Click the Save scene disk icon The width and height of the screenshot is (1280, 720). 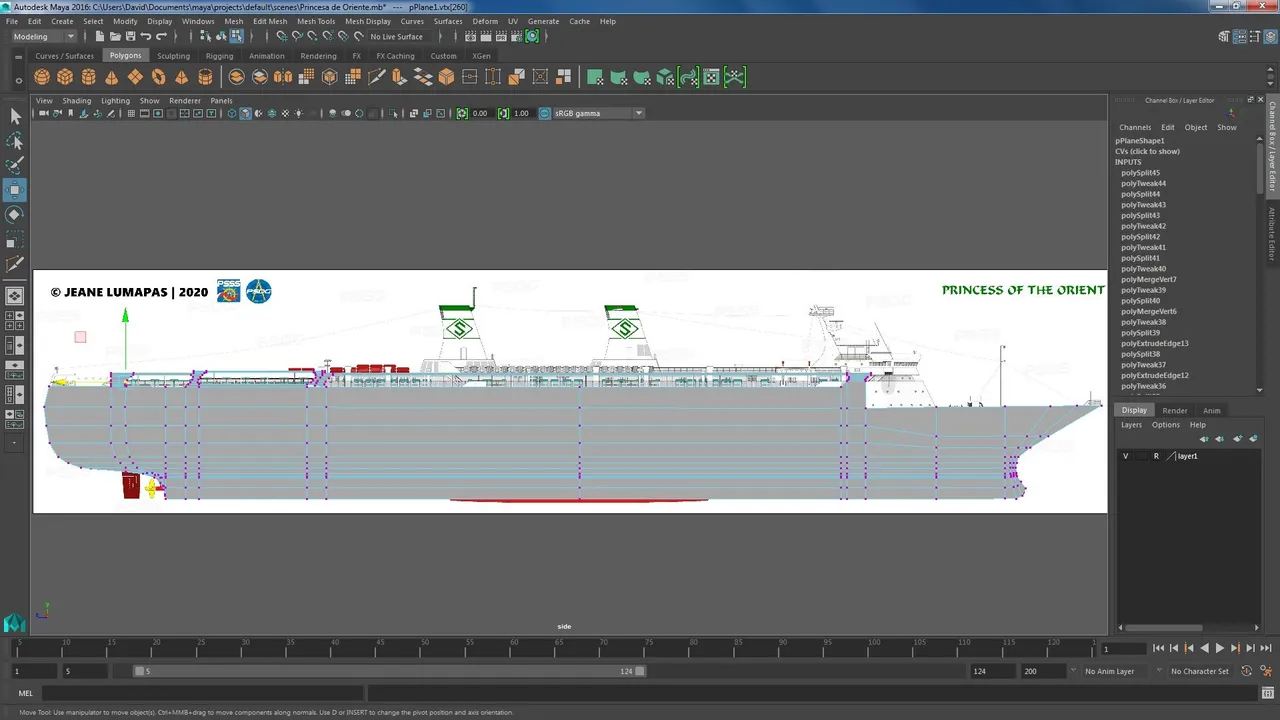131,36
